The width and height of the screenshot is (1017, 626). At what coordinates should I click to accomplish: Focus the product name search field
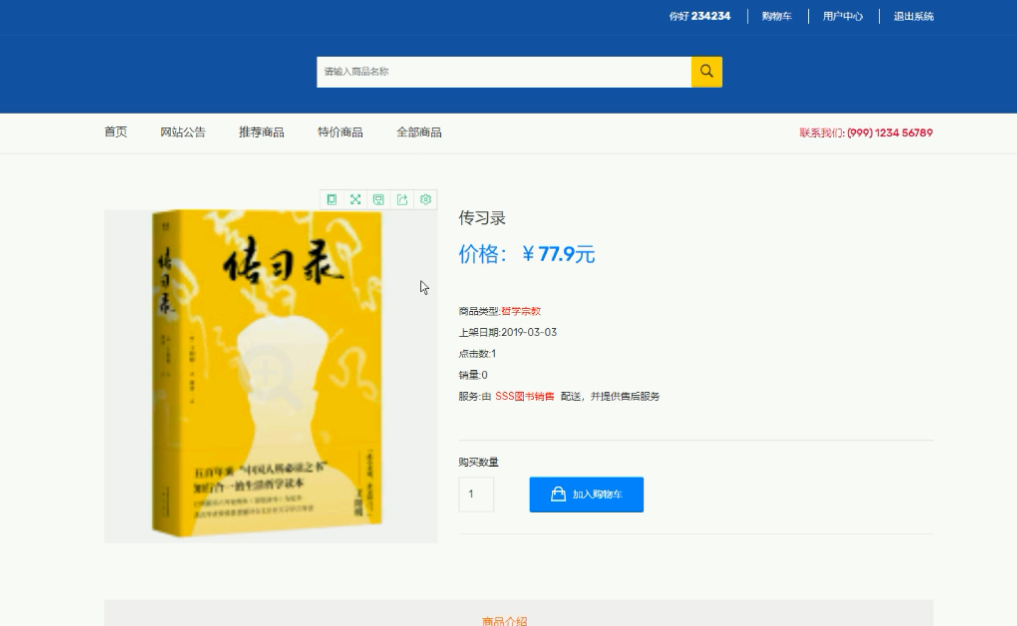pyautogui.click(x=504, y=71)
